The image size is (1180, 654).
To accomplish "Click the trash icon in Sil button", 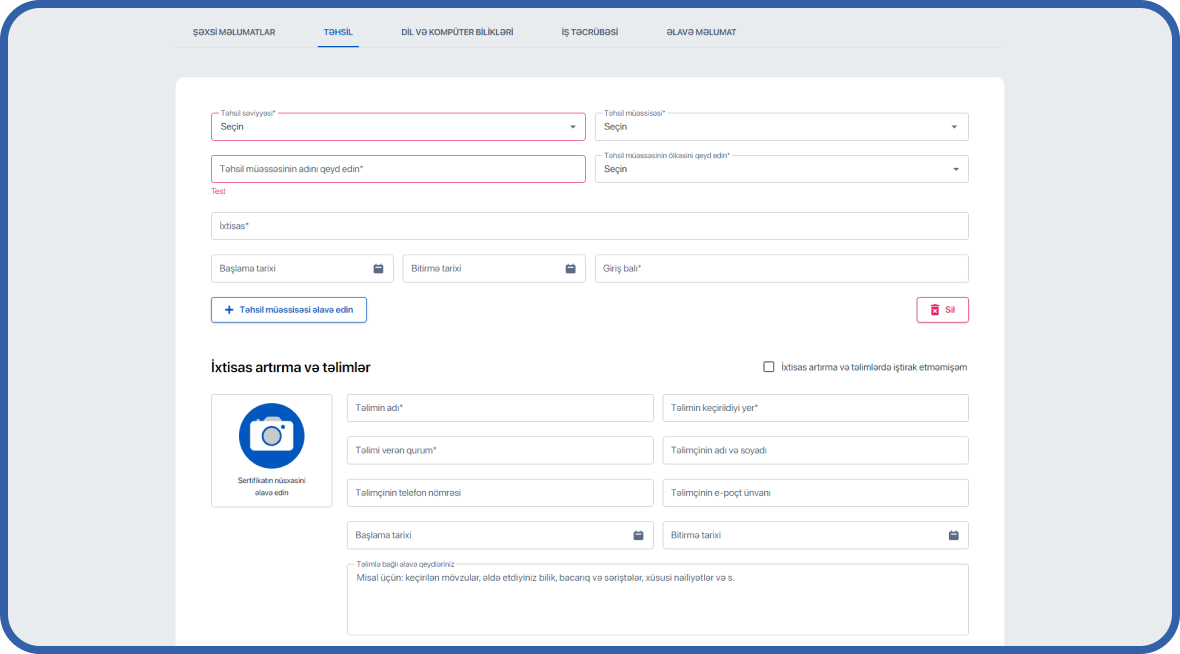I will click(x=935, y=310).
